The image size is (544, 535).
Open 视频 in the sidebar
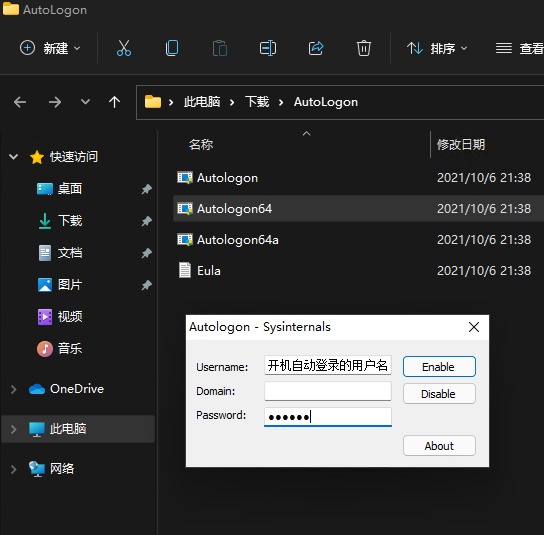(x=70, y=316)
